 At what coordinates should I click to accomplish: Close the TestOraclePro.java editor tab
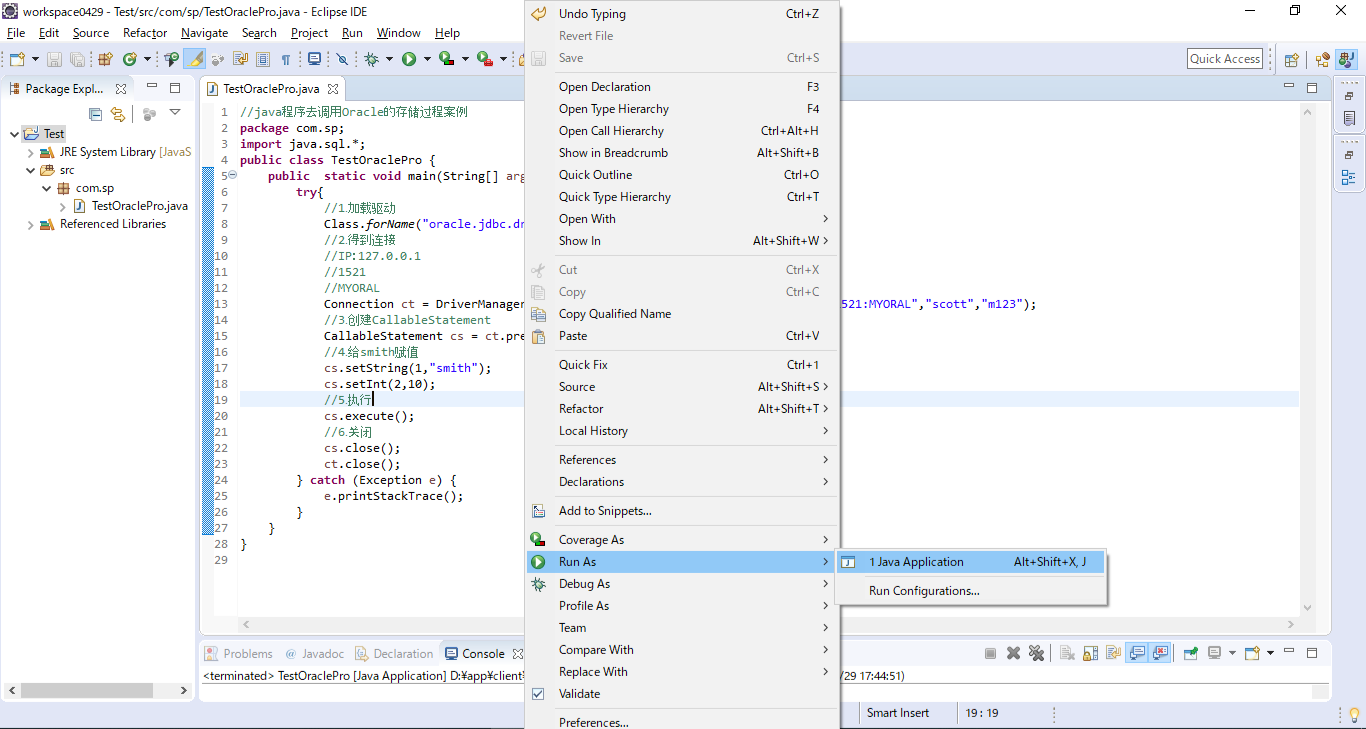(334, 89)
